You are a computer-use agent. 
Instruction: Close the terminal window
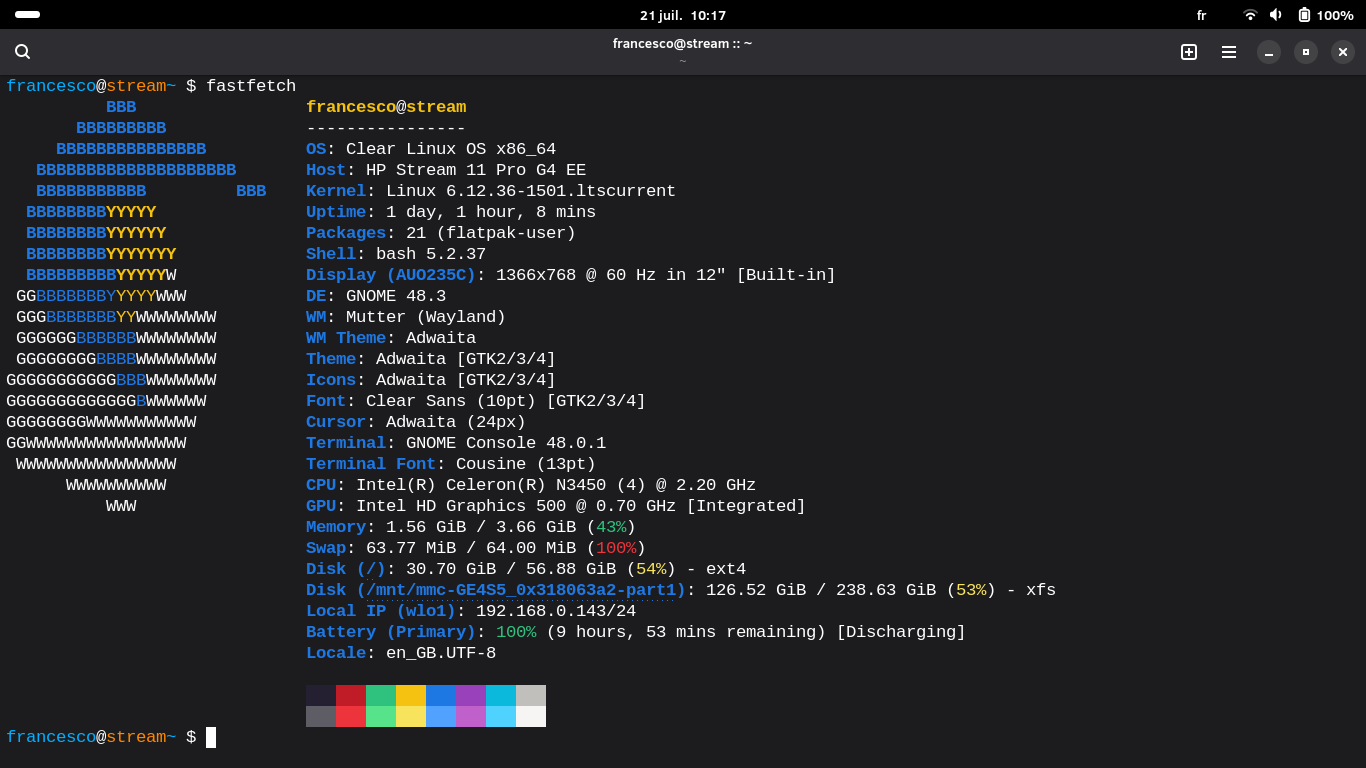pyautogui.click(x=1342, y=52)
